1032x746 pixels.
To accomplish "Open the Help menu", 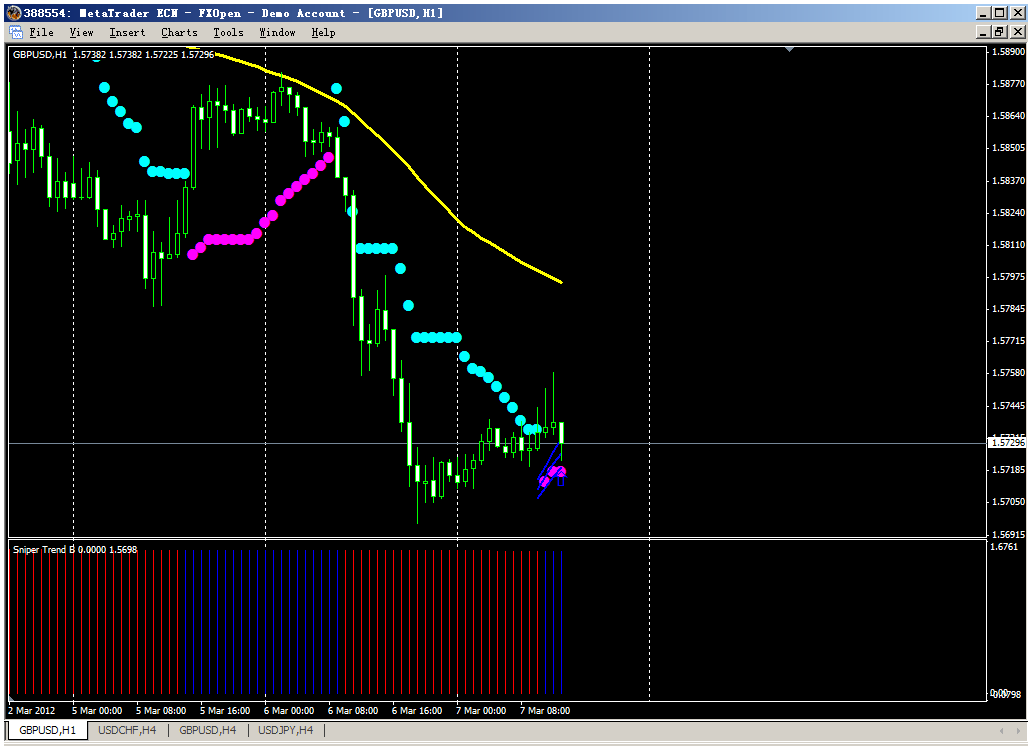I will pos(323,32).
